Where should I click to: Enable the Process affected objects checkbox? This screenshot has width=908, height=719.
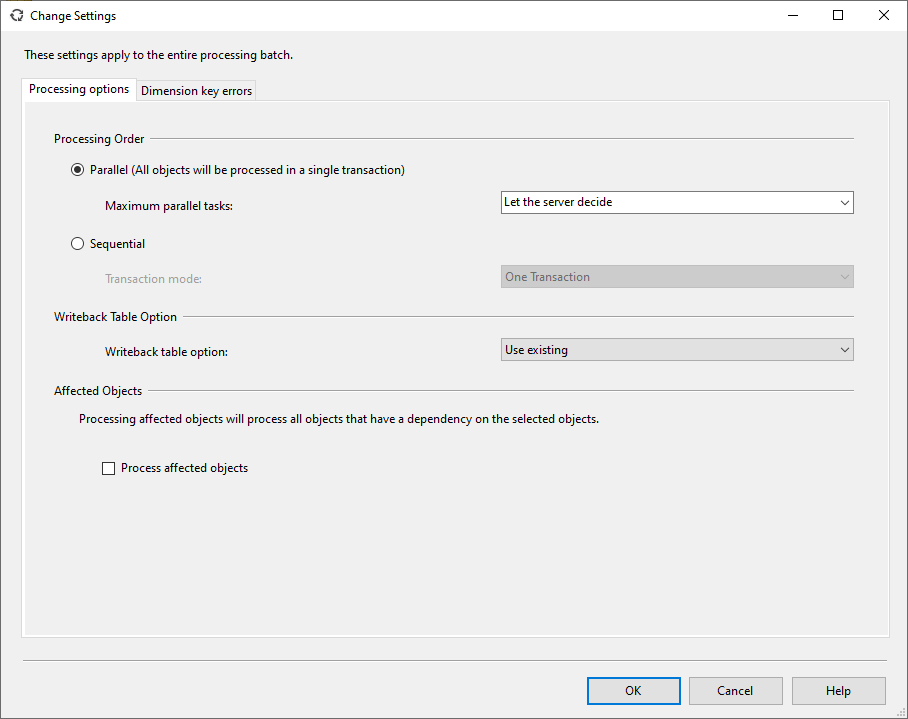[x=109, y=468]
